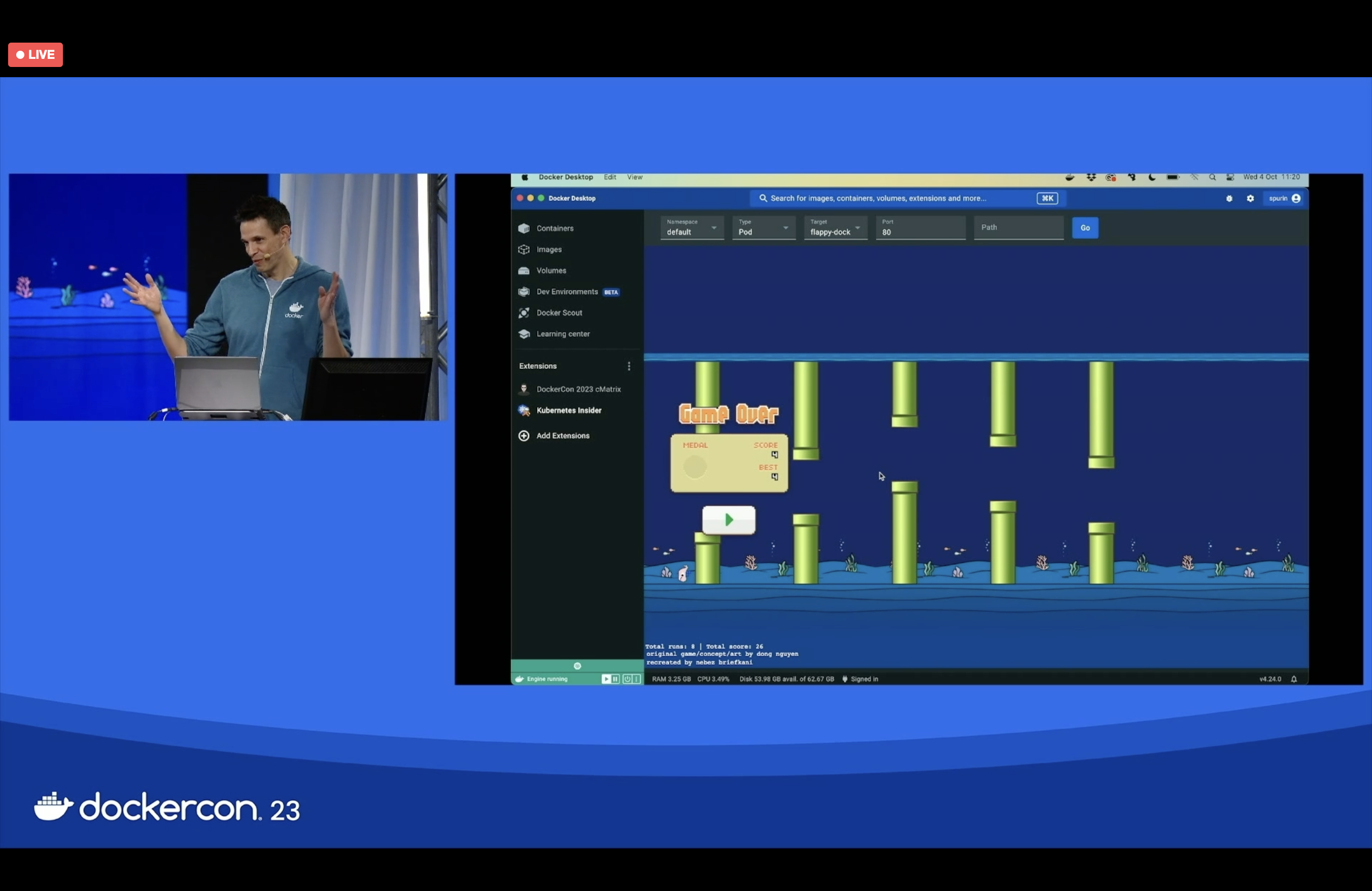The width and height of the screenshot is (1372, 891).
Task: Open Dev Environments BETA section
Action: (577, 292)
